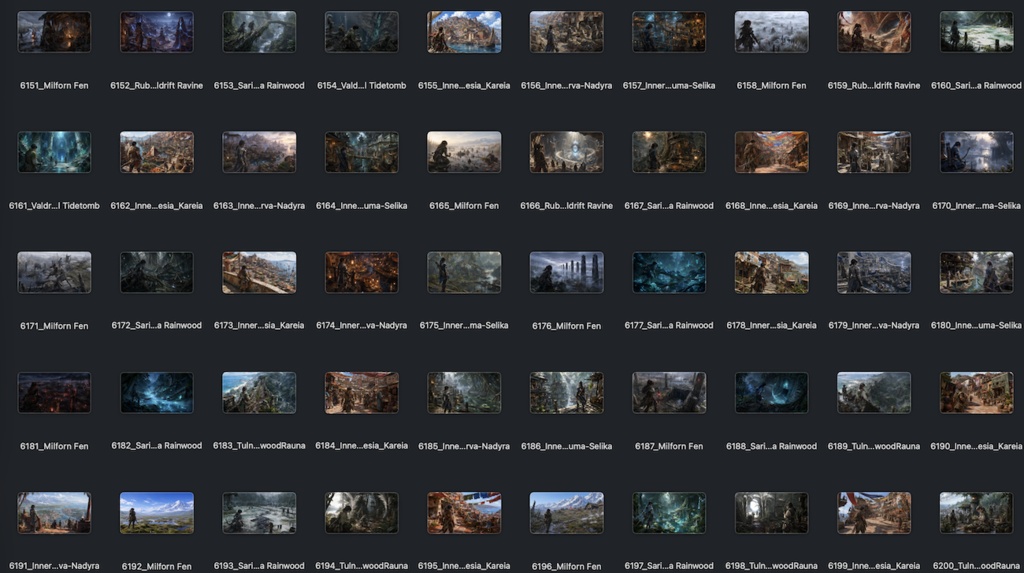
Task: Click the label 6186_Inne...uma-Selika
Action: (x=566, y=446)
